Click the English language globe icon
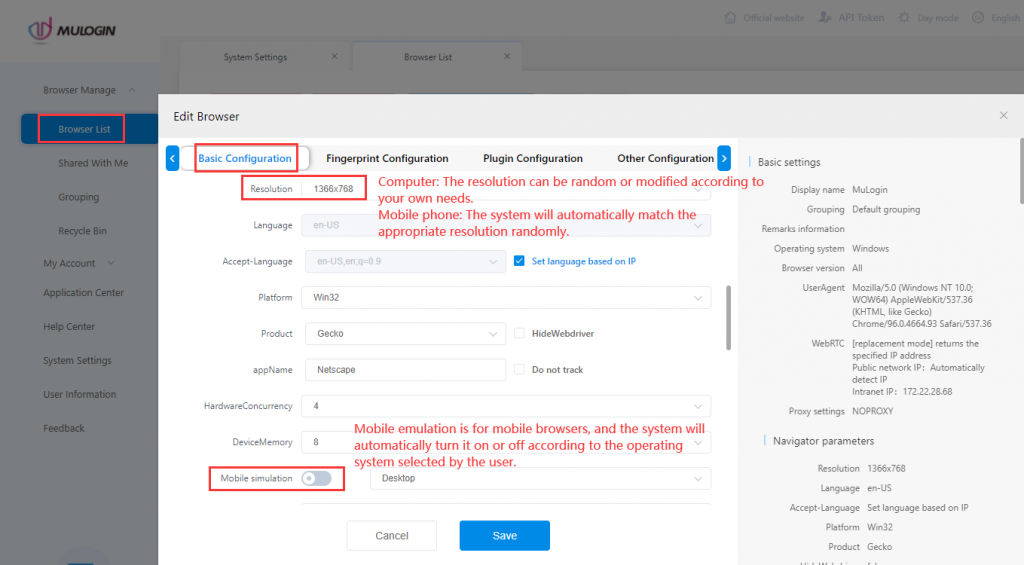 click(x=978, y=18)
